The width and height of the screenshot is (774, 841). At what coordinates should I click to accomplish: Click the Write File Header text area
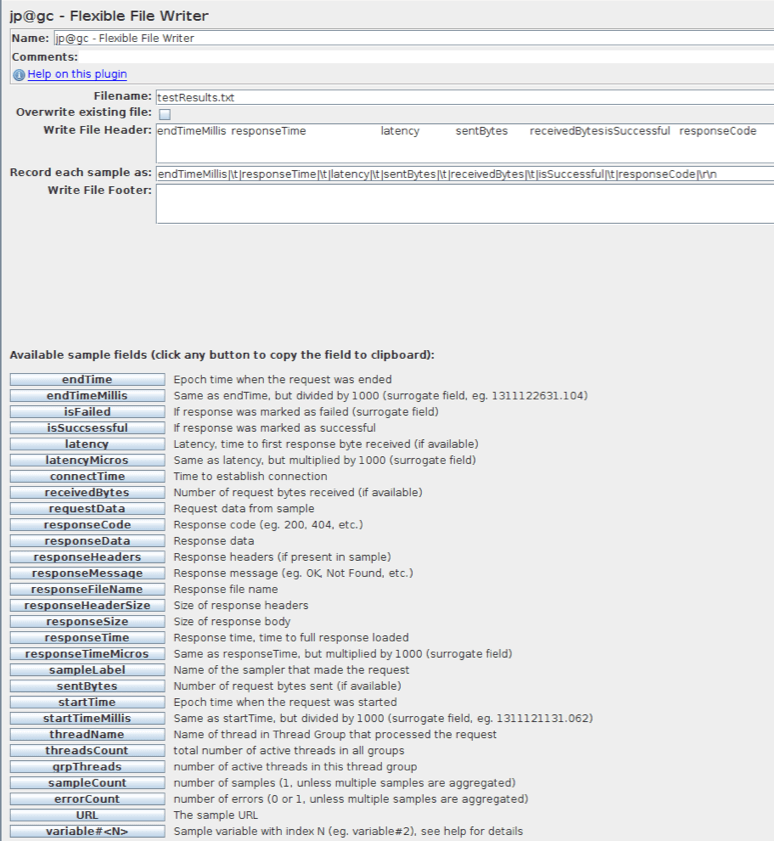pyautogui.click(x=465, y=143)
